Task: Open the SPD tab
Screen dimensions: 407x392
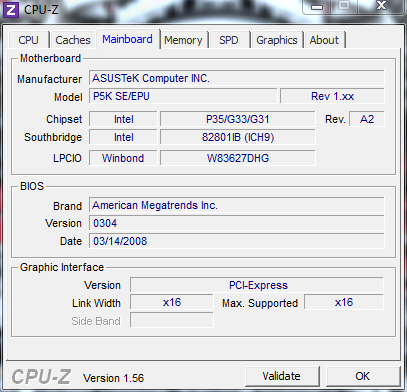Action: (229, 40)
